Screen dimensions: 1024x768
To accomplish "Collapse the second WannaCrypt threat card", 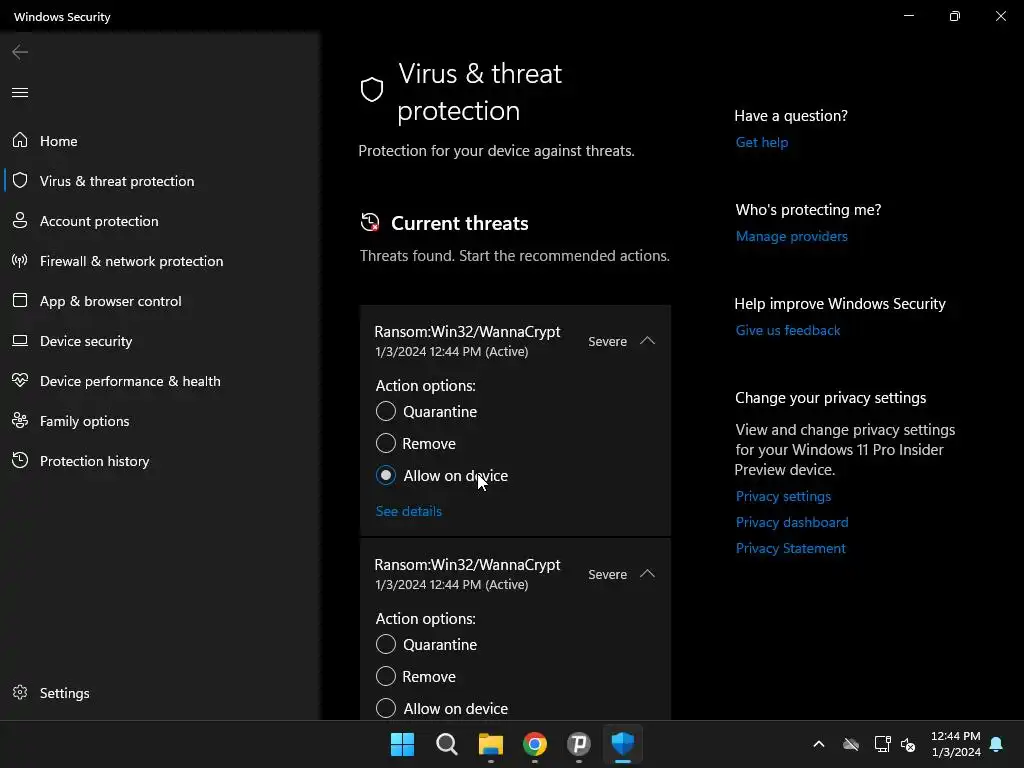I will (x=647, y=574).
